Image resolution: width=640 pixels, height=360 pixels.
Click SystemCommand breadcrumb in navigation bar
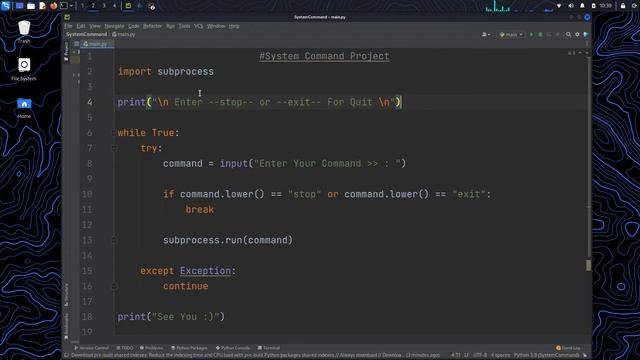tap(86, 35)
